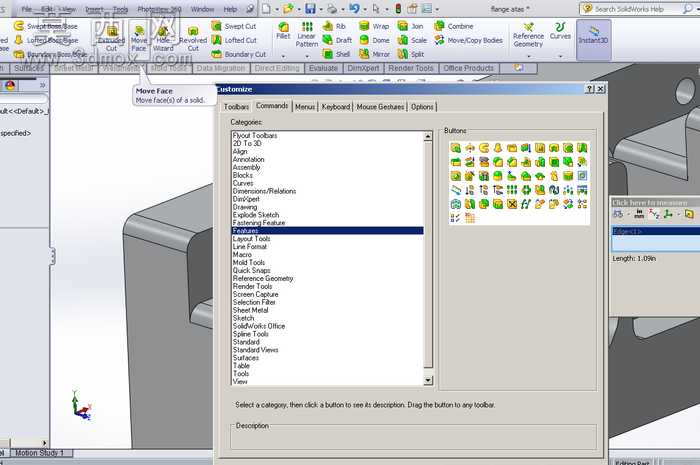700x465 pixels.
Task: Open the dropdown arrow next to Save
Action: 320,9
